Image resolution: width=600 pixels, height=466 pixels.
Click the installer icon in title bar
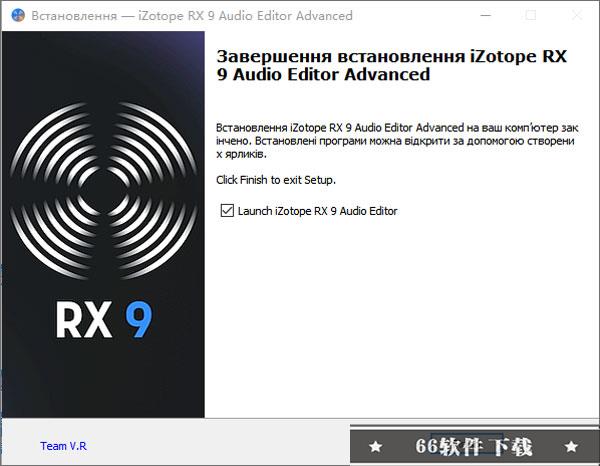18,16
